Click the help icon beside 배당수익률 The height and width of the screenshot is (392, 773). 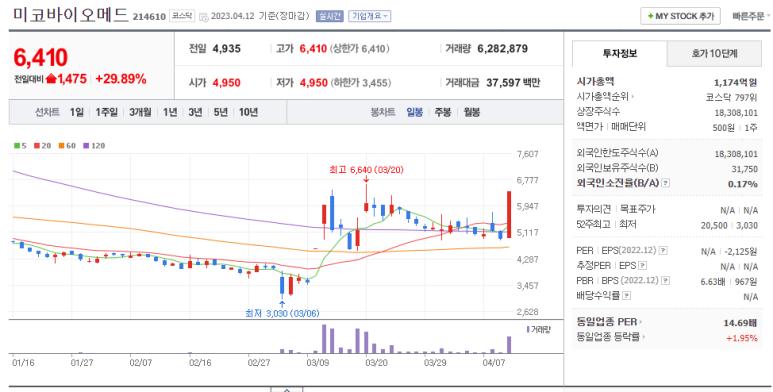[x=627, y=296]
